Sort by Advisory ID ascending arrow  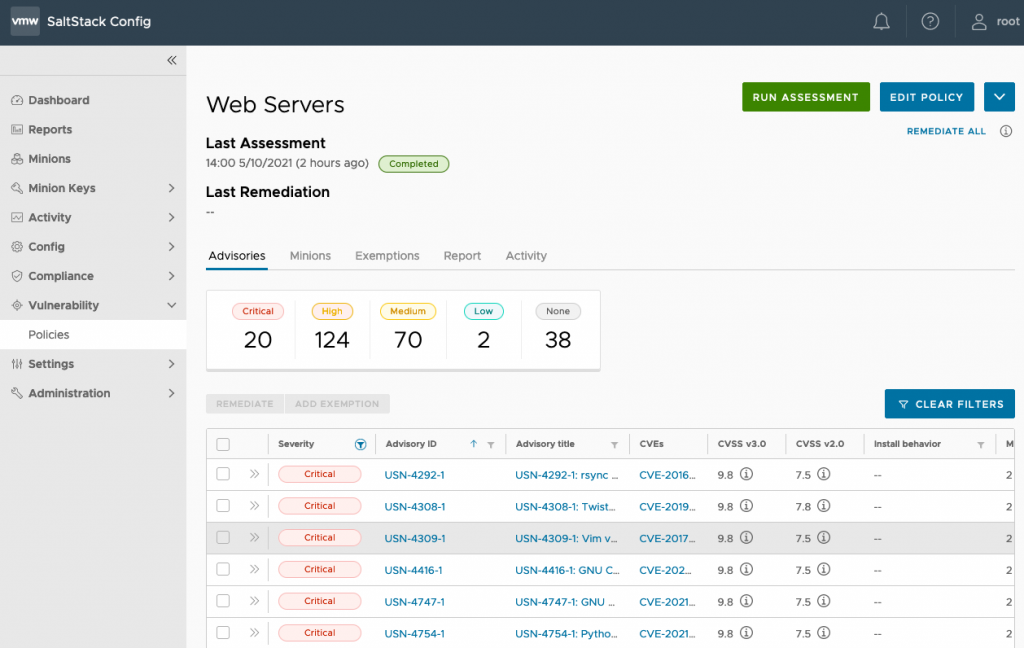point(474,444)
